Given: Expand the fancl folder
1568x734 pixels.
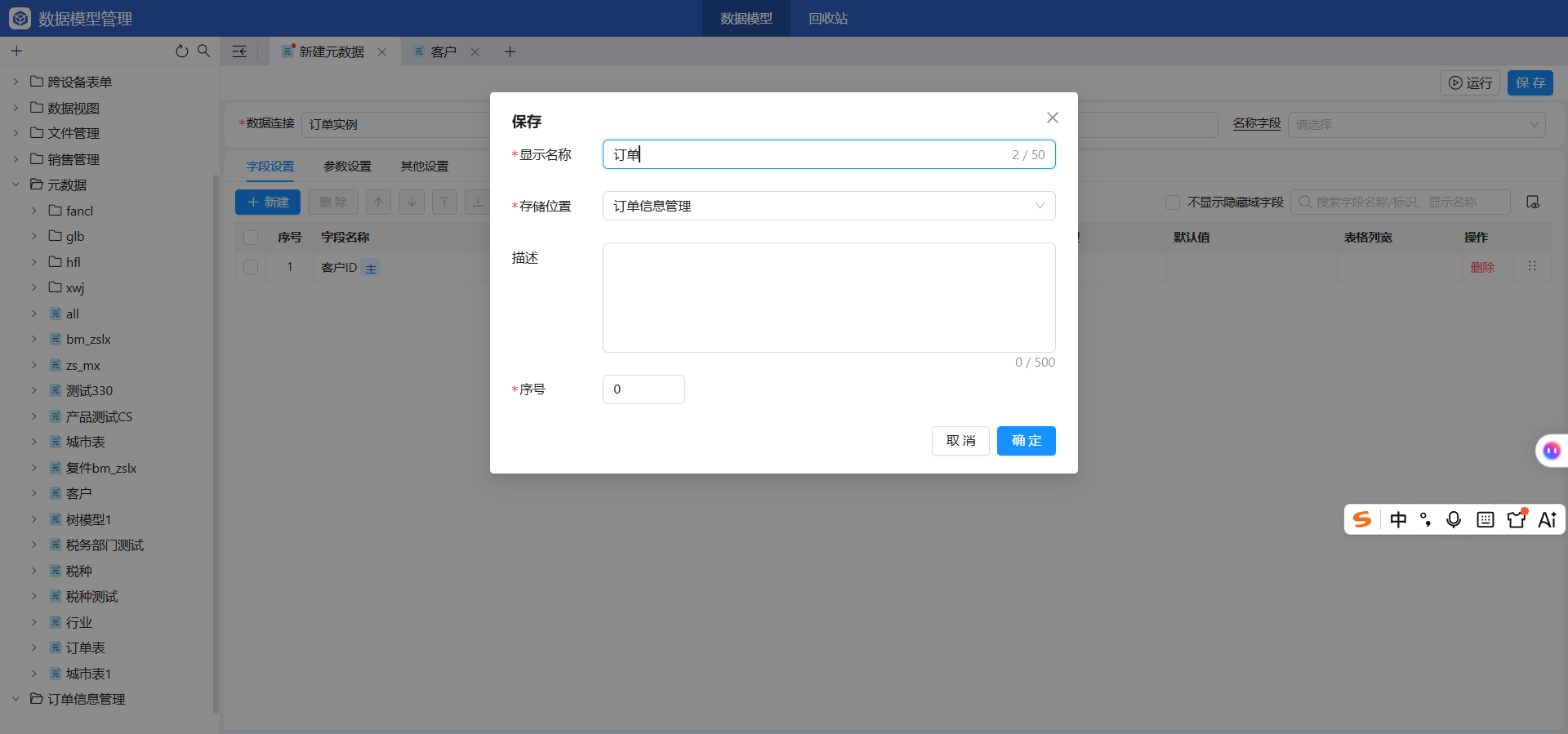Looking at the screenshot, I should pyautogui.click(x=34, y=211).
